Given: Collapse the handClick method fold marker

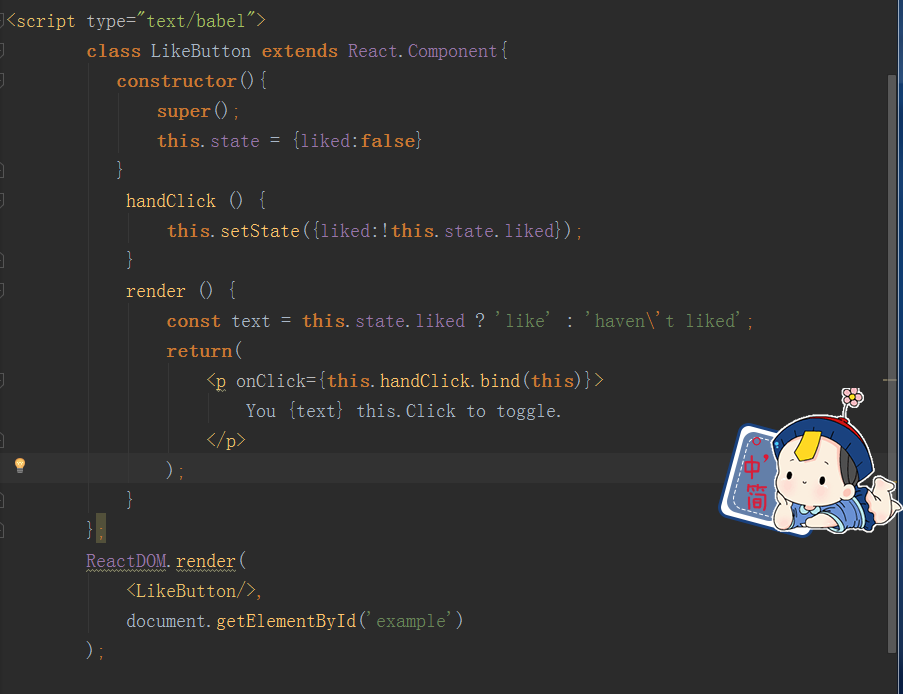Looking at the screenshot, I should pos(2,200).
